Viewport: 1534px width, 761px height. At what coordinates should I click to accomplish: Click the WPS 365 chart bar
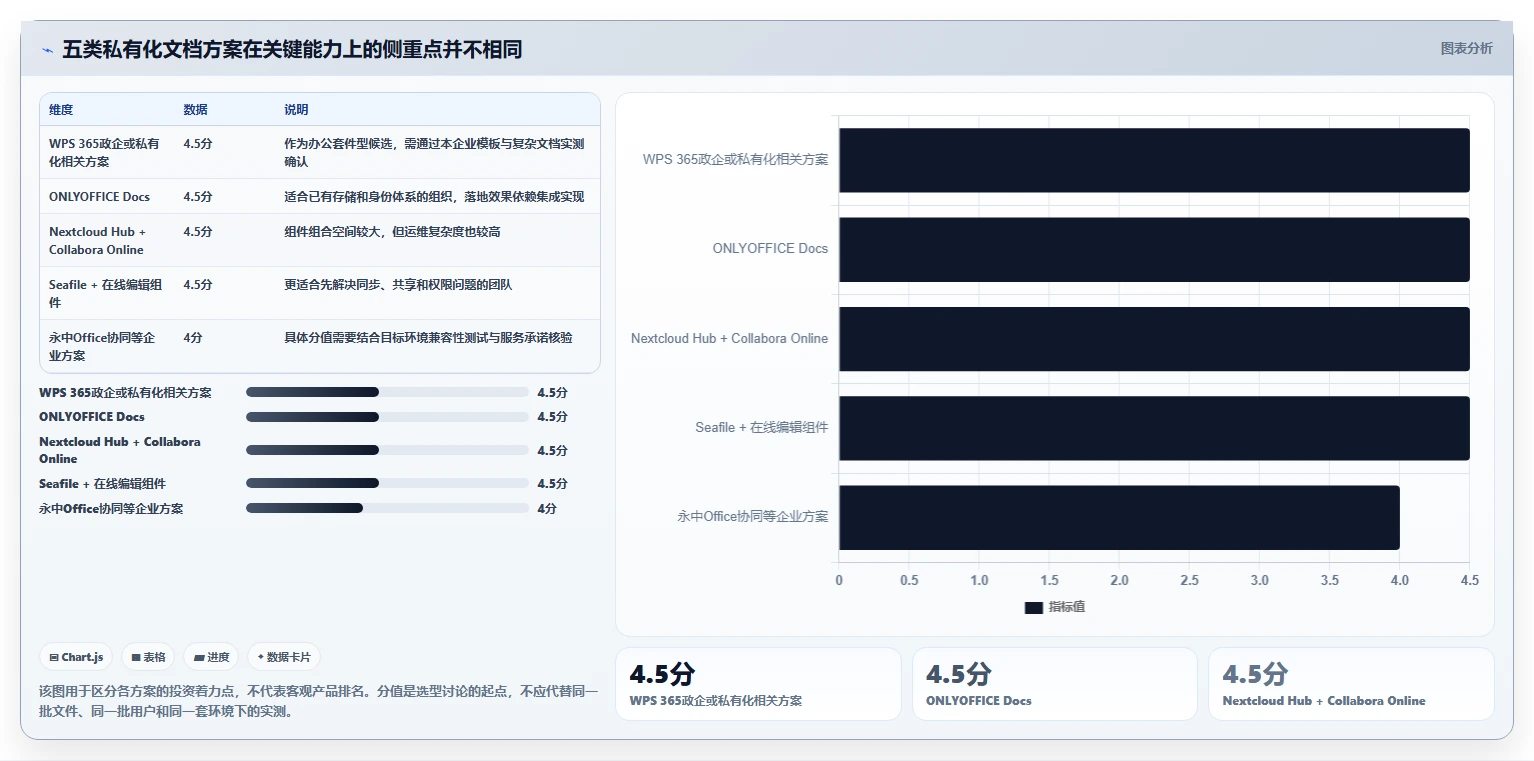pyautogui.click(x=1154, y=160)
